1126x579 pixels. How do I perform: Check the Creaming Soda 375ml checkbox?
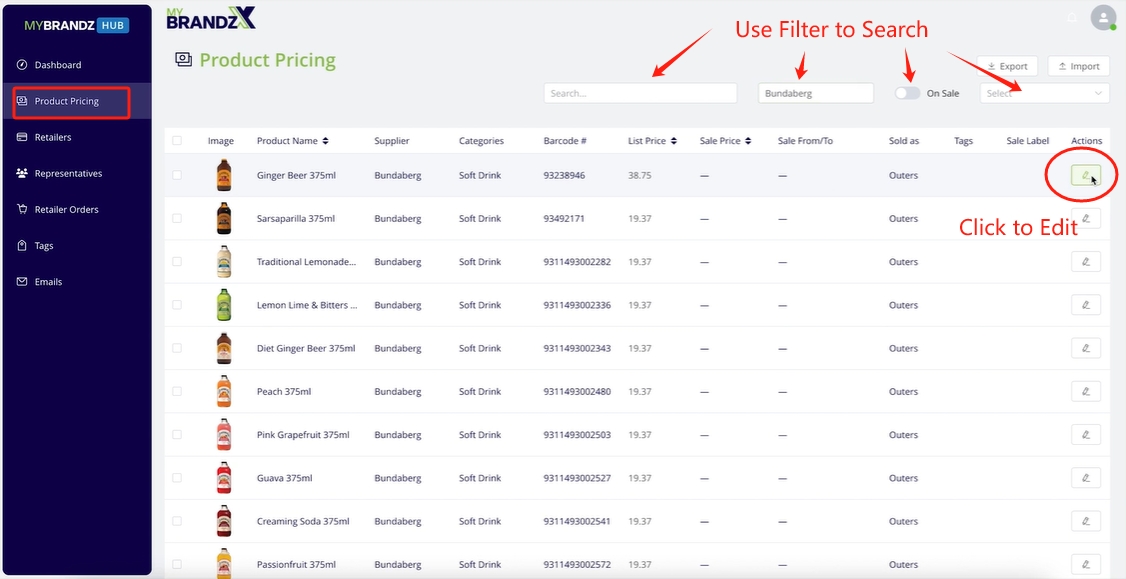tap(177, 521)
